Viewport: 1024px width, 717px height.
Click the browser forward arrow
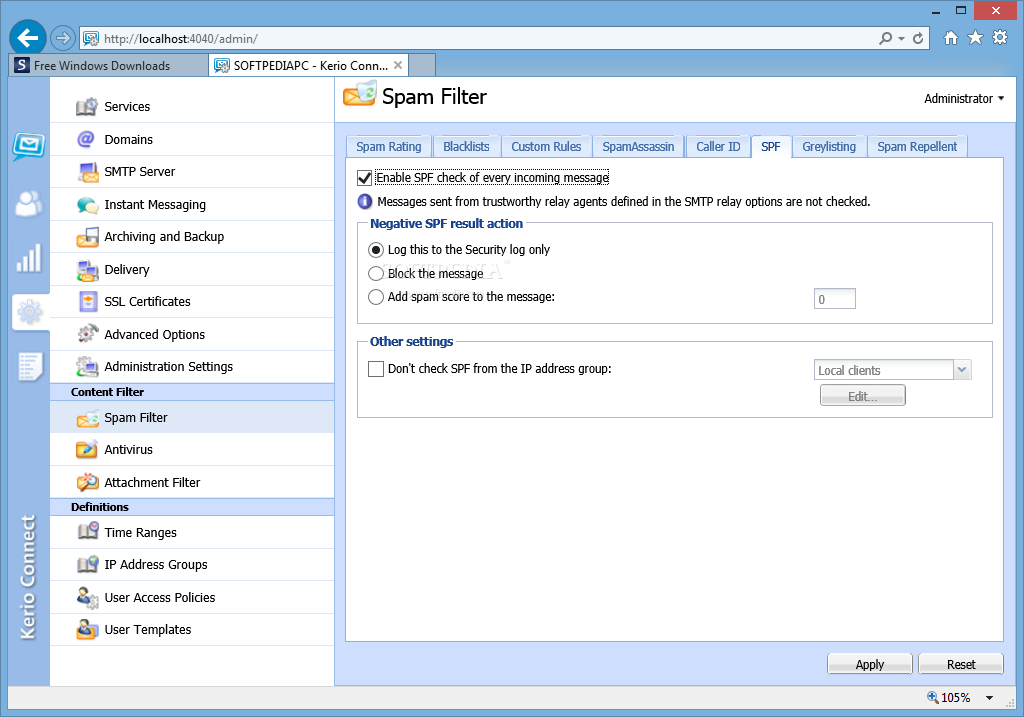63,39
